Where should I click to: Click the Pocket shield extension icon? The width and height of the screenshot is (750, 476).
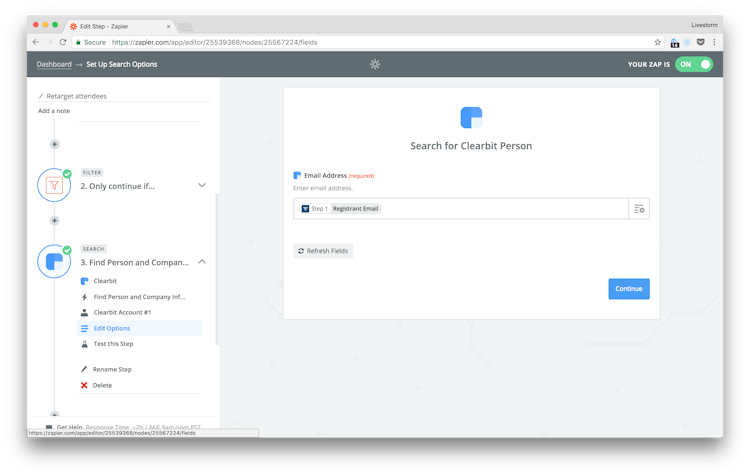point(701,42)
